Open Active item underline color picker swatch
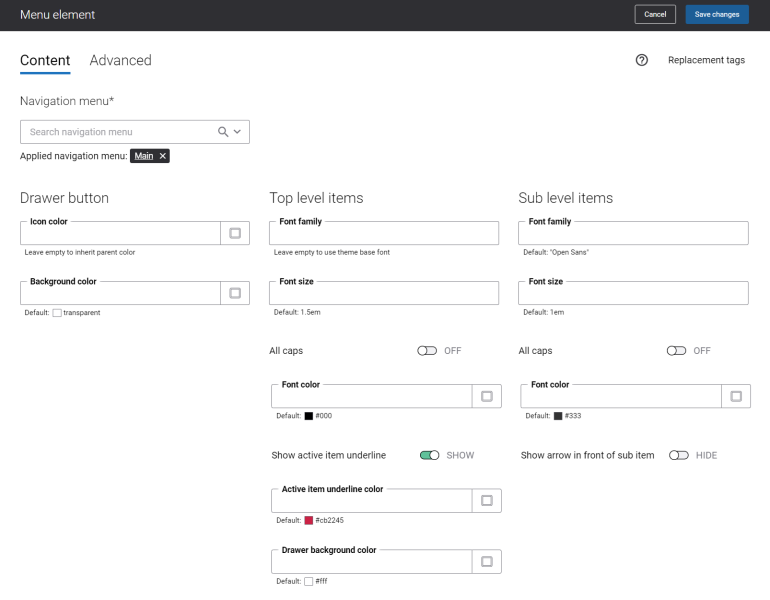 click(x=487, y=500)
